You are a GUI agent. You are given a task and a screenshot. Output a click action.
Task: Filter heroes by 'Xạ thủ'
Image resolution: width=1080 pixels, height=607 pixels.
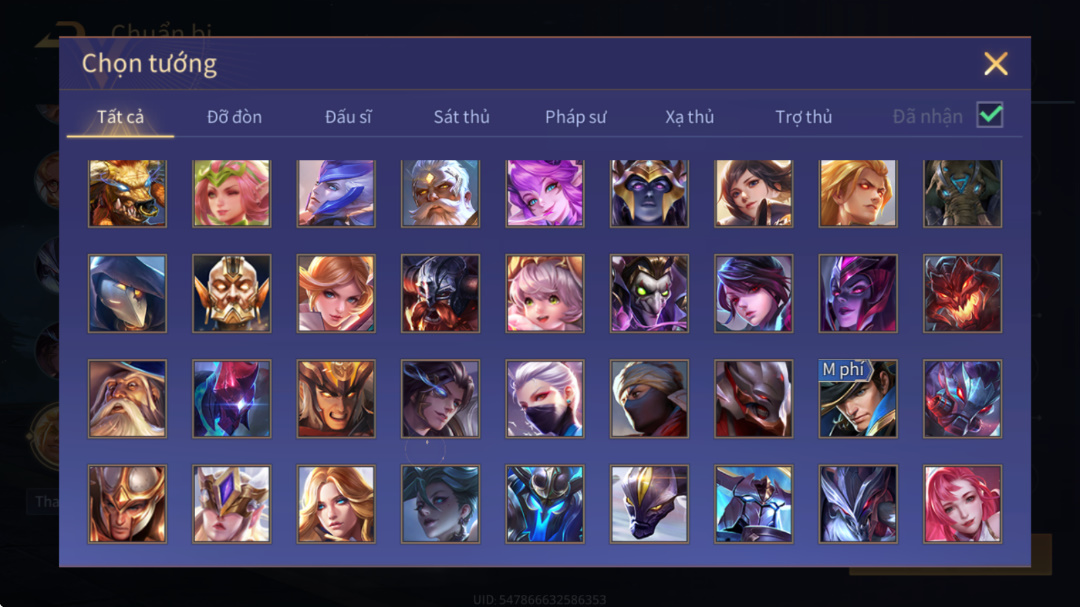[689, 117]
